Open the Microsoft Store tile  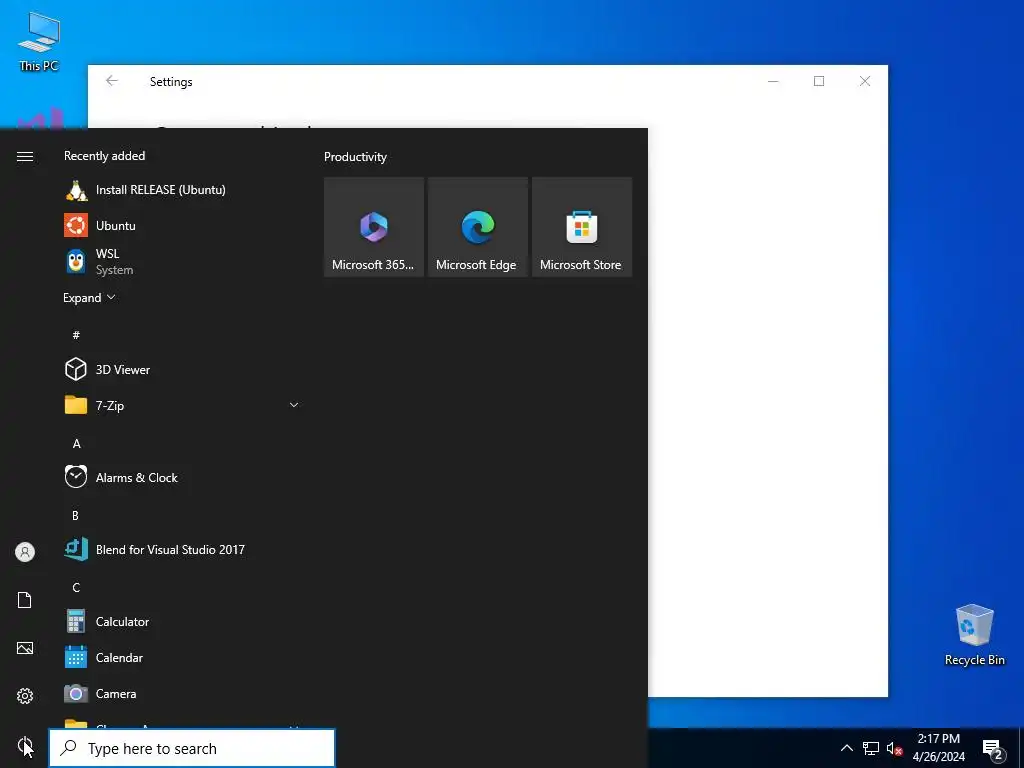click(x=582, y=227)
